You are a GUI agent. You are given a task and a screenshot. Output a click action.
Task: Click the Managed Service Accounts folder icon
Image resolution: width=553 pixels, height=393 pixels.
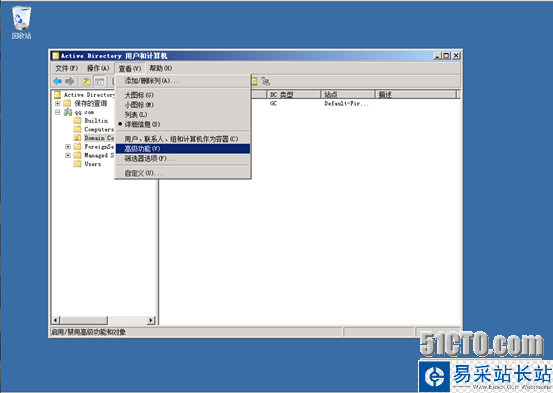pyautogui.click(x=78, y=155)
